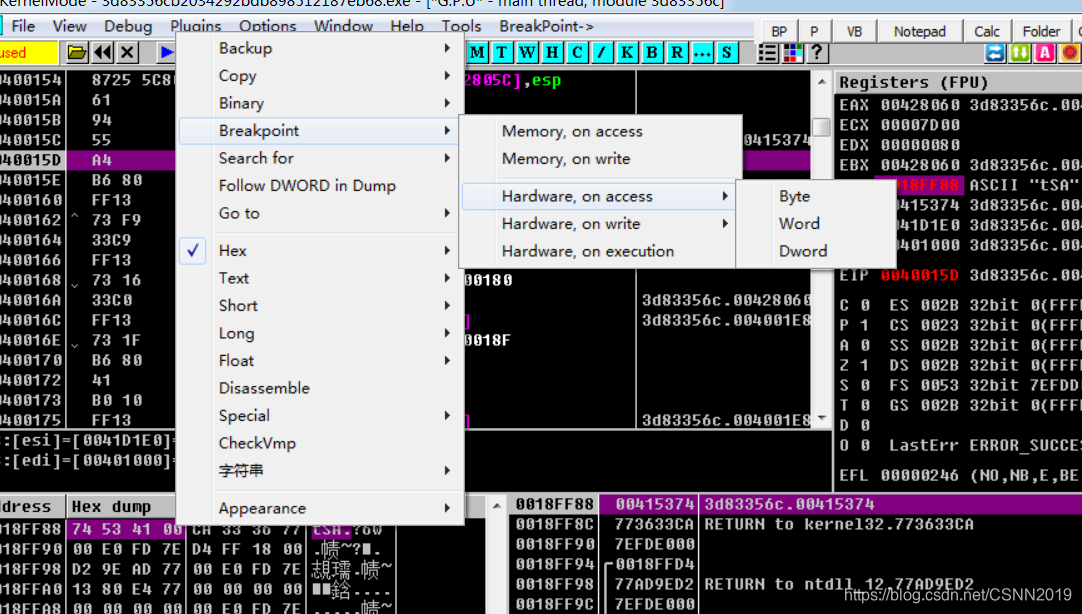The image size is (1082, 614).
Task: Choose Hardware, on execution breakpoint
Action: pos(598,251)
